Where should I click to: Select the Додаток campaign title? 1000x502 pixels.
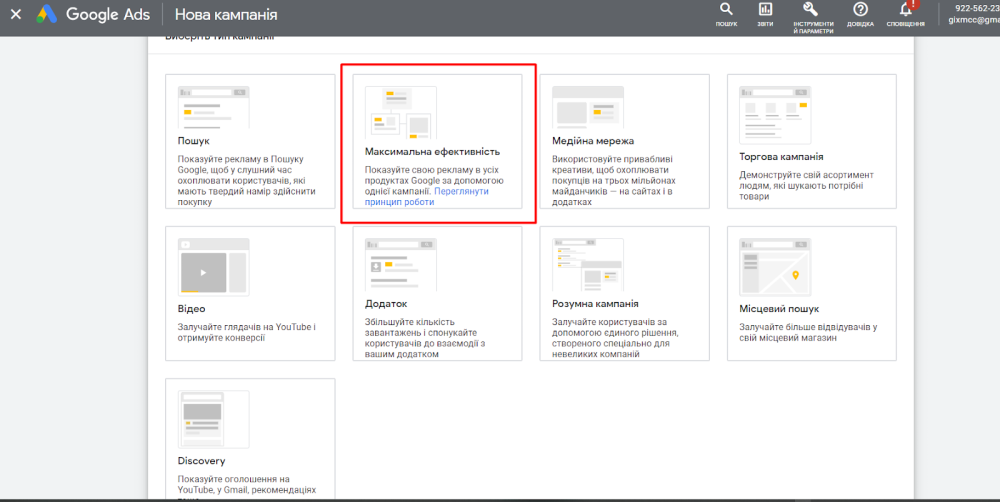(386, 304)
